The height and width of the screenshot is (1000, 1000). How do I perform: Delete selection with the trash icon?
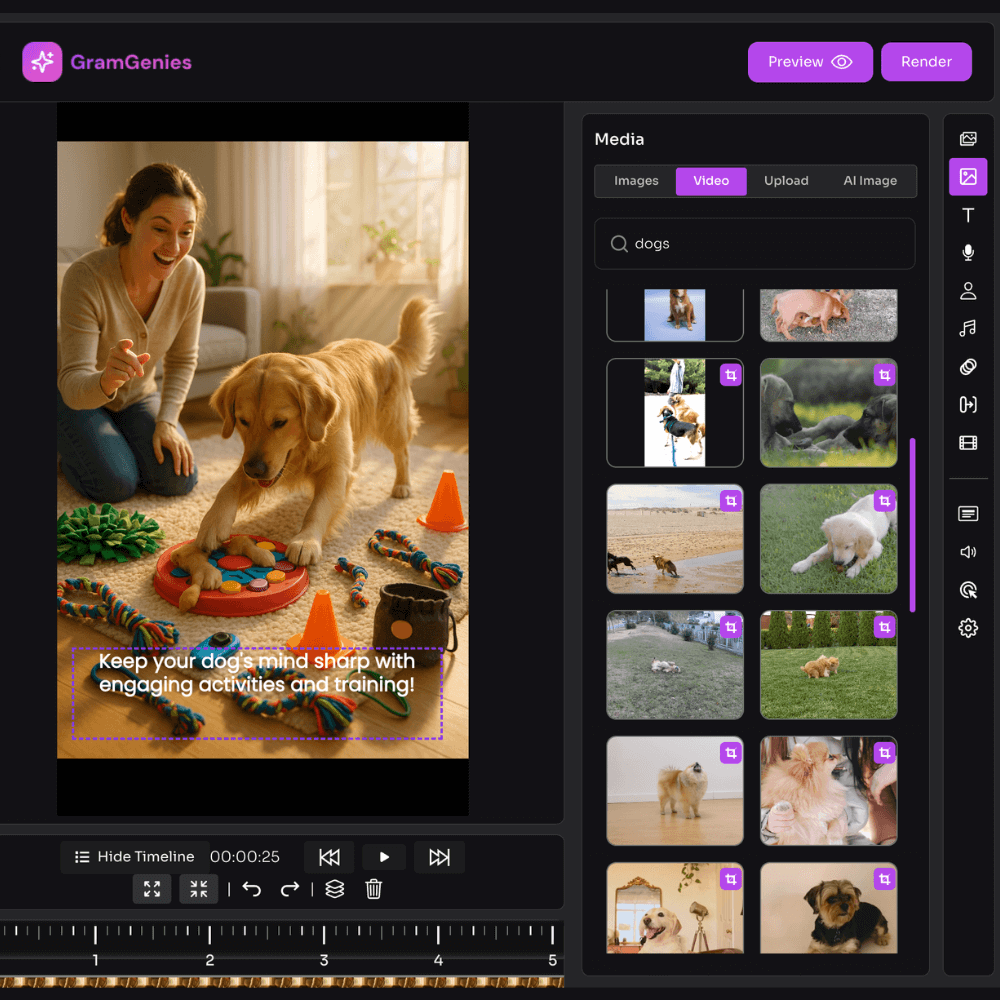[374, 889]
